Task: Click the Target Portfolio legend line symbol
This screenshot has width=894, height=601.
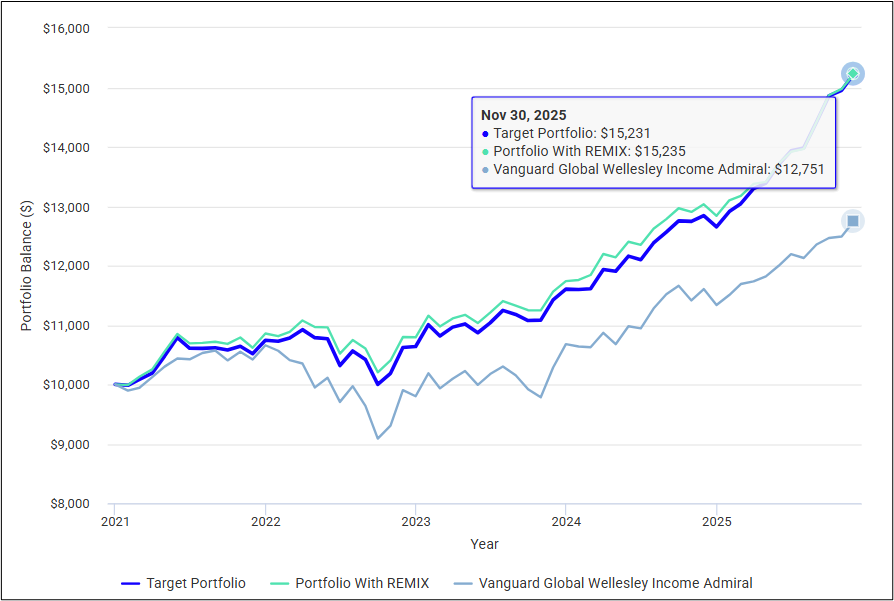Action: tap(130, 583)
